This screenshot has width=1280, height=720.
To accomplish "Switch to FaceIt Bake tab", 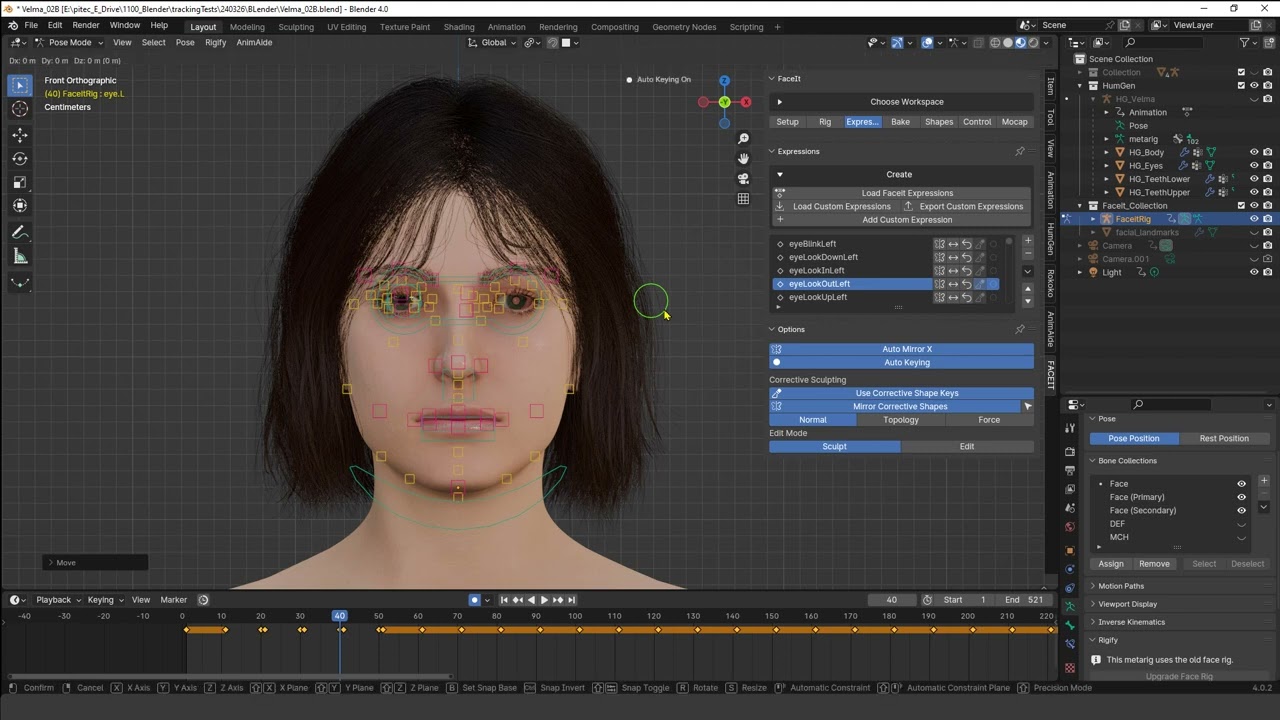I will pos(900,122).
